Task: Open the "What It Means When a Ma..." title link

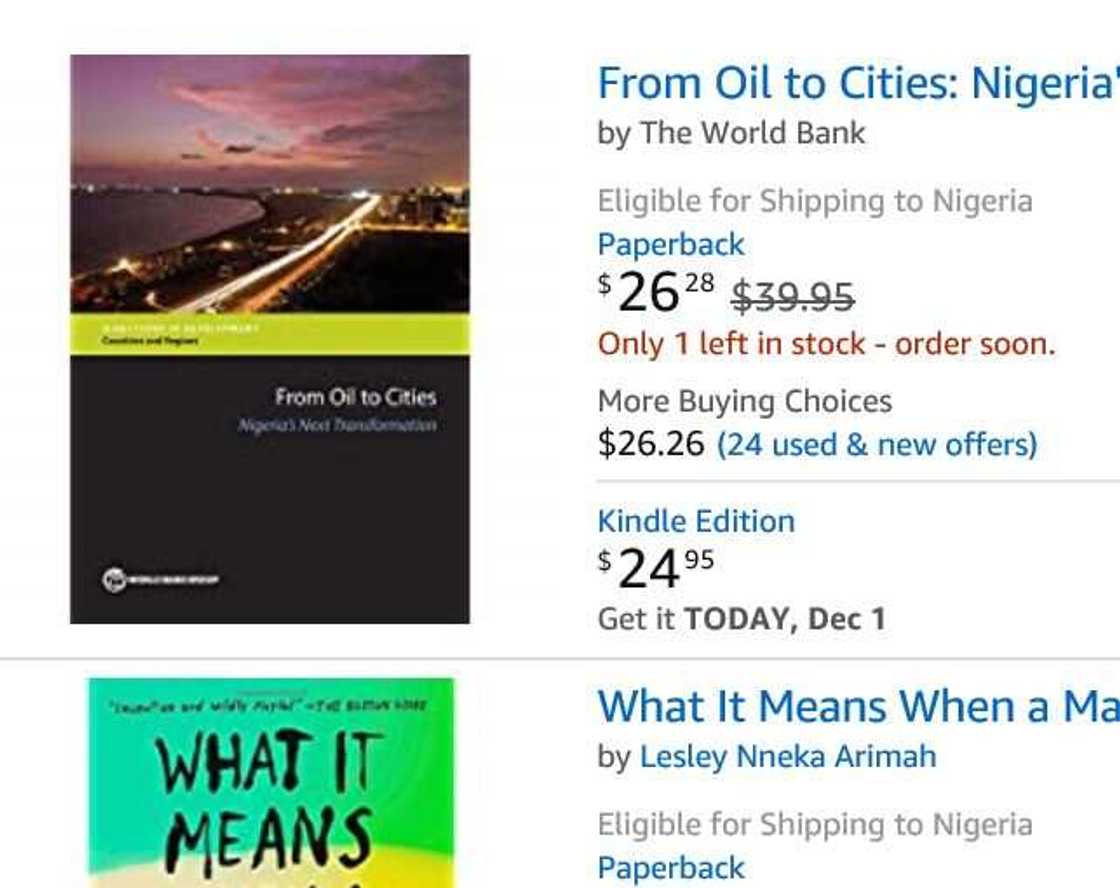Action: click(x=860, y=707)
